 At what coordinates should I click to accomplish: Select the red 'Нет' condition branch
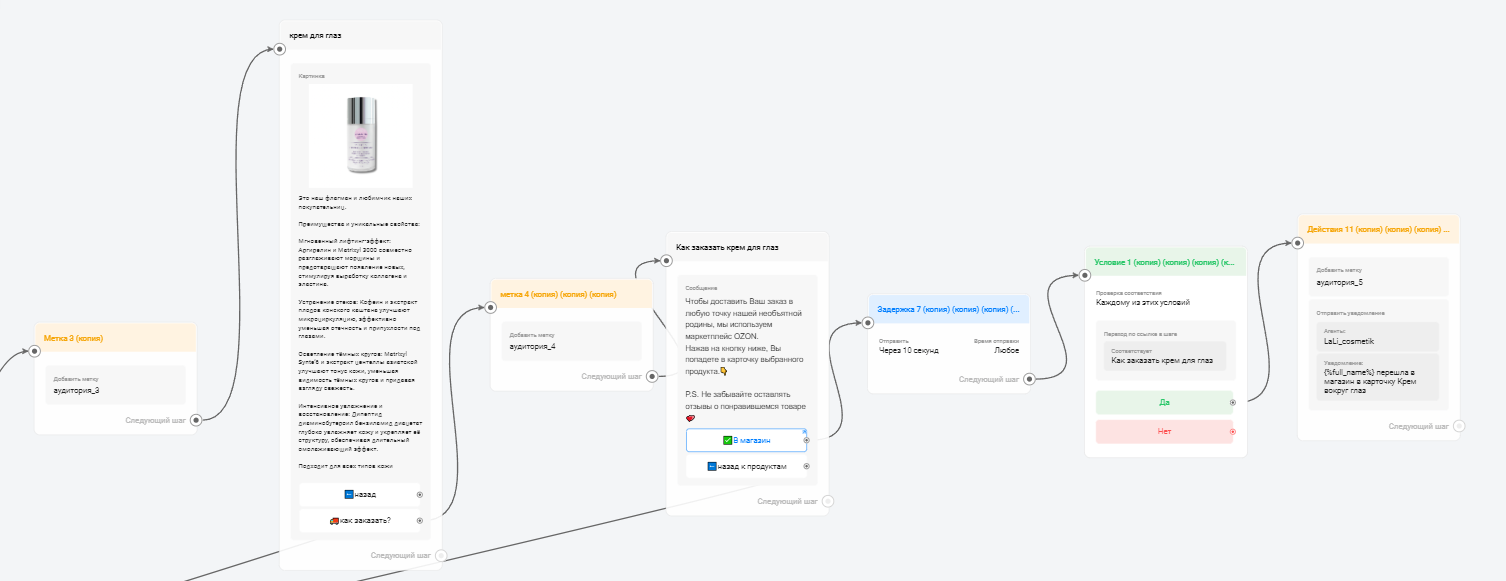point(1163,432)
